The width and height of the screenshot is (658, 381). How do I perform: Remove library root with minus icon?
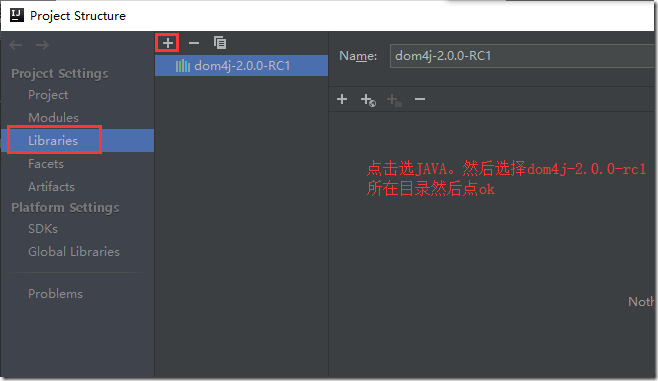(x=420, y=99)
